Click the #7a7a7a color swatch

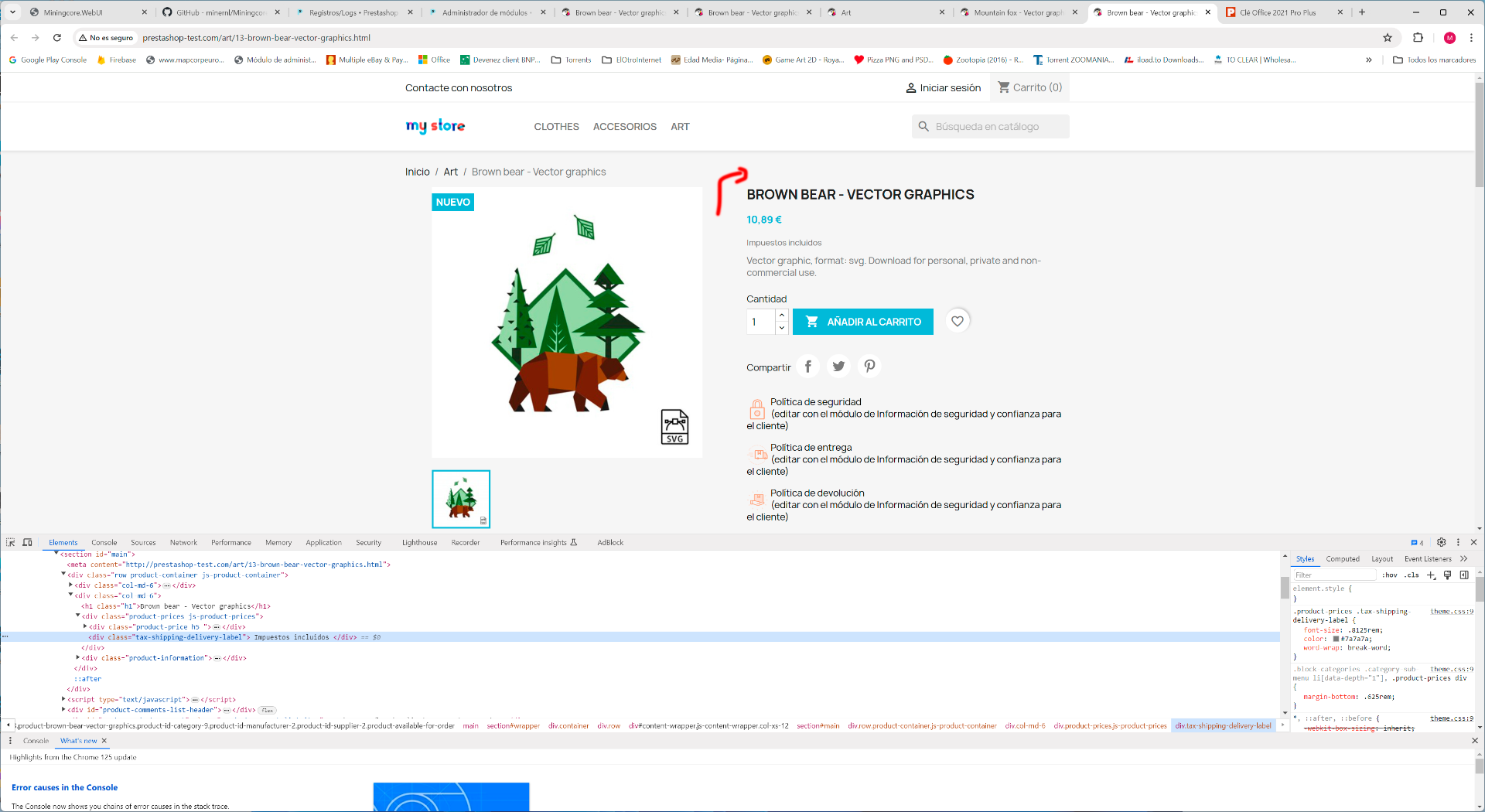(1336, 639)
